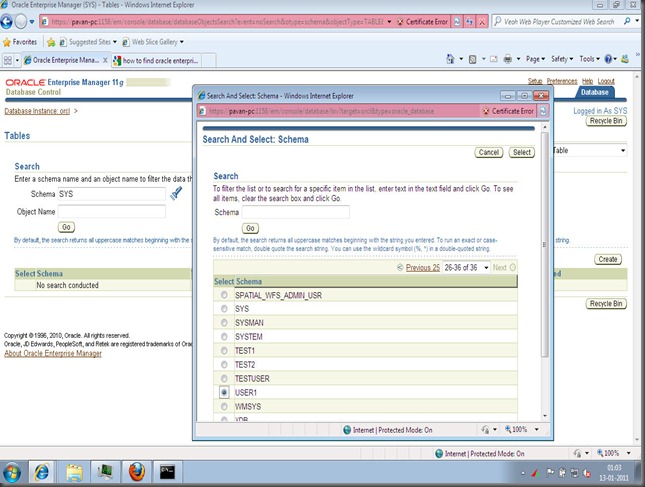The image size is (645, 487).
Task: Click the popup refresh icon beside Certificate Error
Action: point(543,111)
